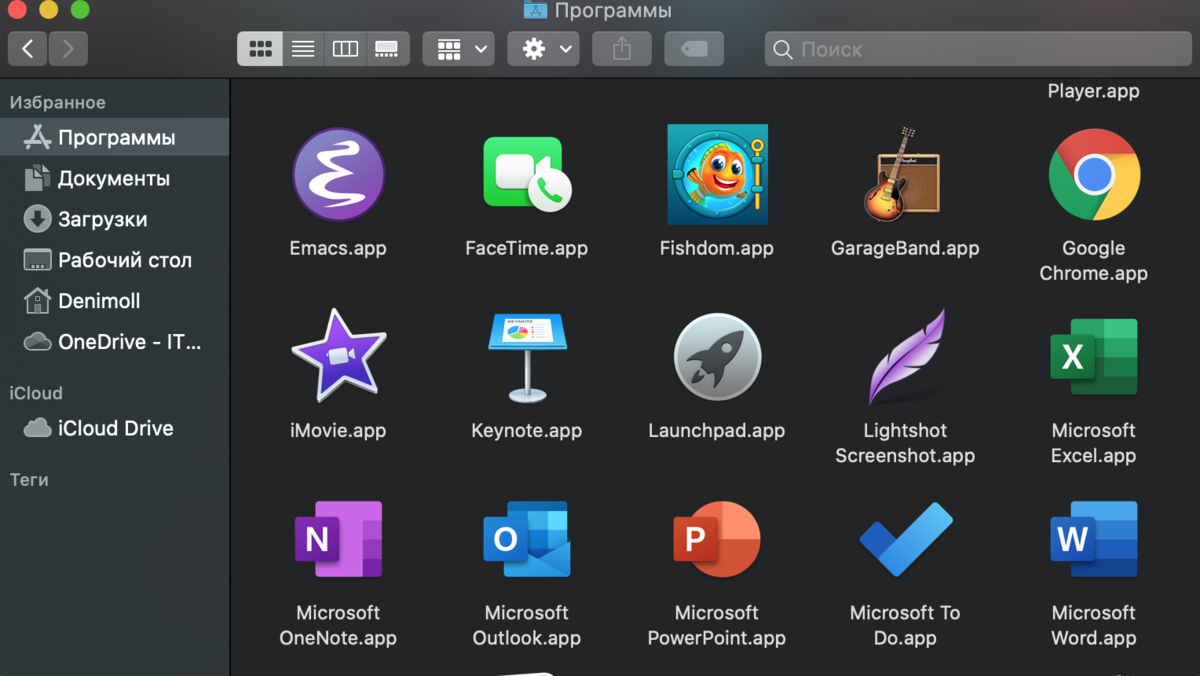Click the FaceTime.app file name
The height and width of the screenshot is (676, 1200).
coord(526,248)
